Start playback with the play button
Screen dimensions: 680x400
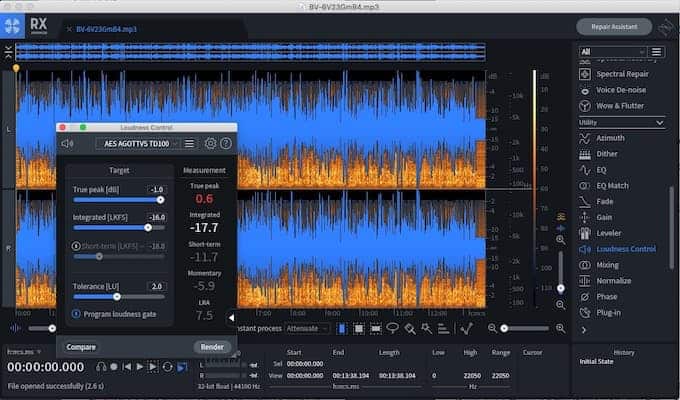[x=140, y=367]
